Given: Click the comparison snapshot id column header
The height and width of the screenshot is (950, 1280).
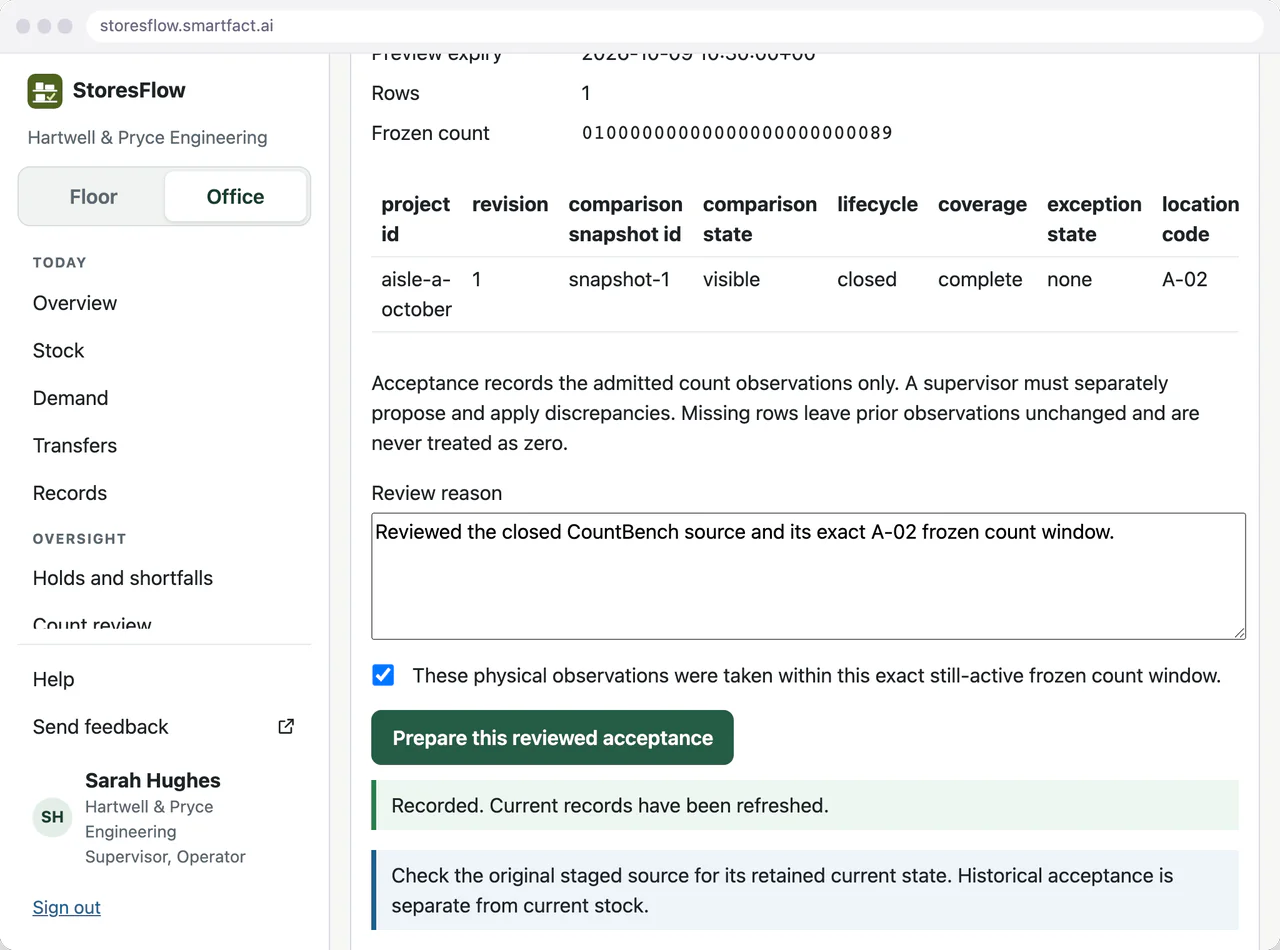Looking at the screenshot, I should tap(625, 219).
